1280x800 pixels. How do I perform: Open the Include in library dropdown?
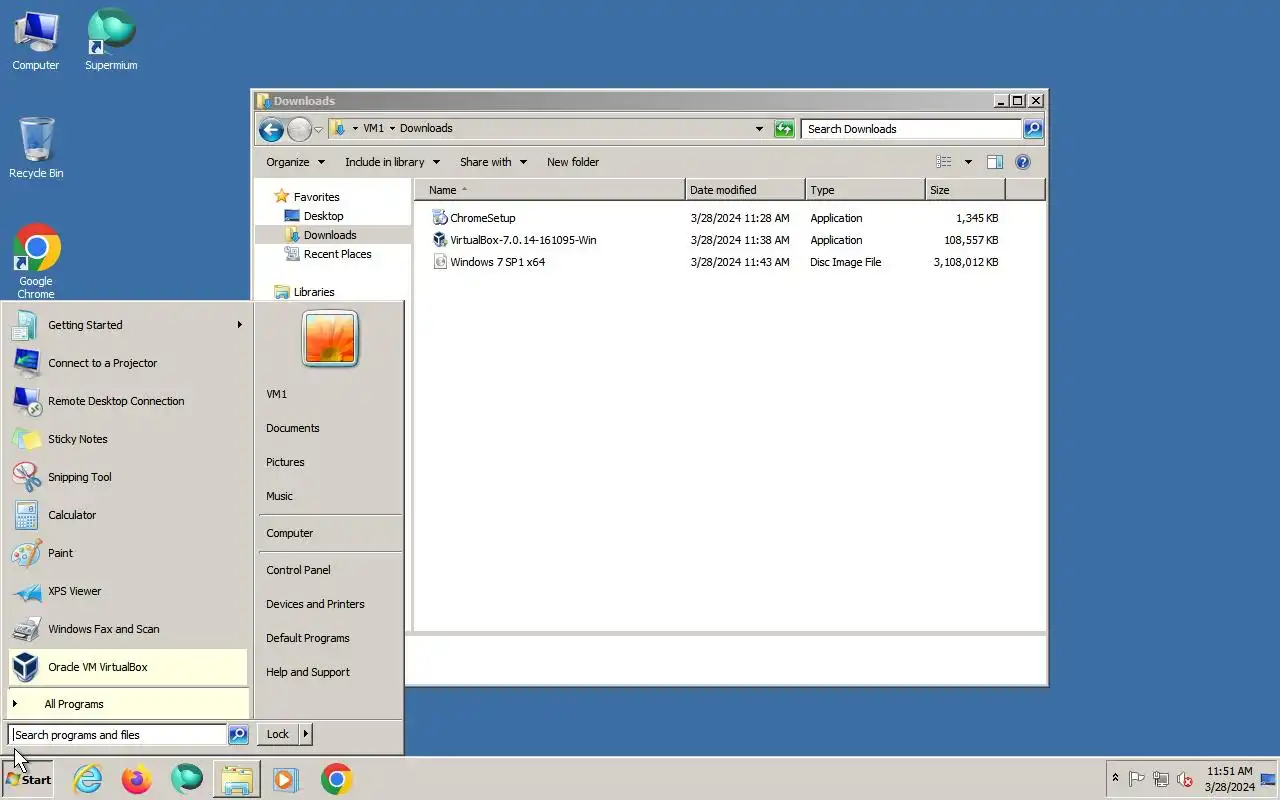[394, 162]
